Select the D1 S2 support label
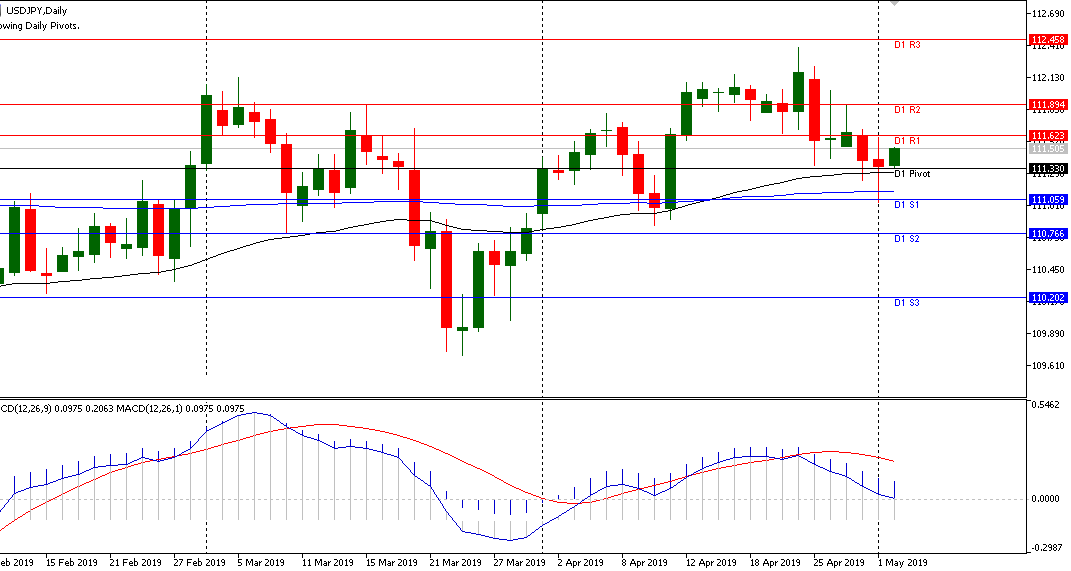This screenshot has height=571, width=1071. (907, 239)
